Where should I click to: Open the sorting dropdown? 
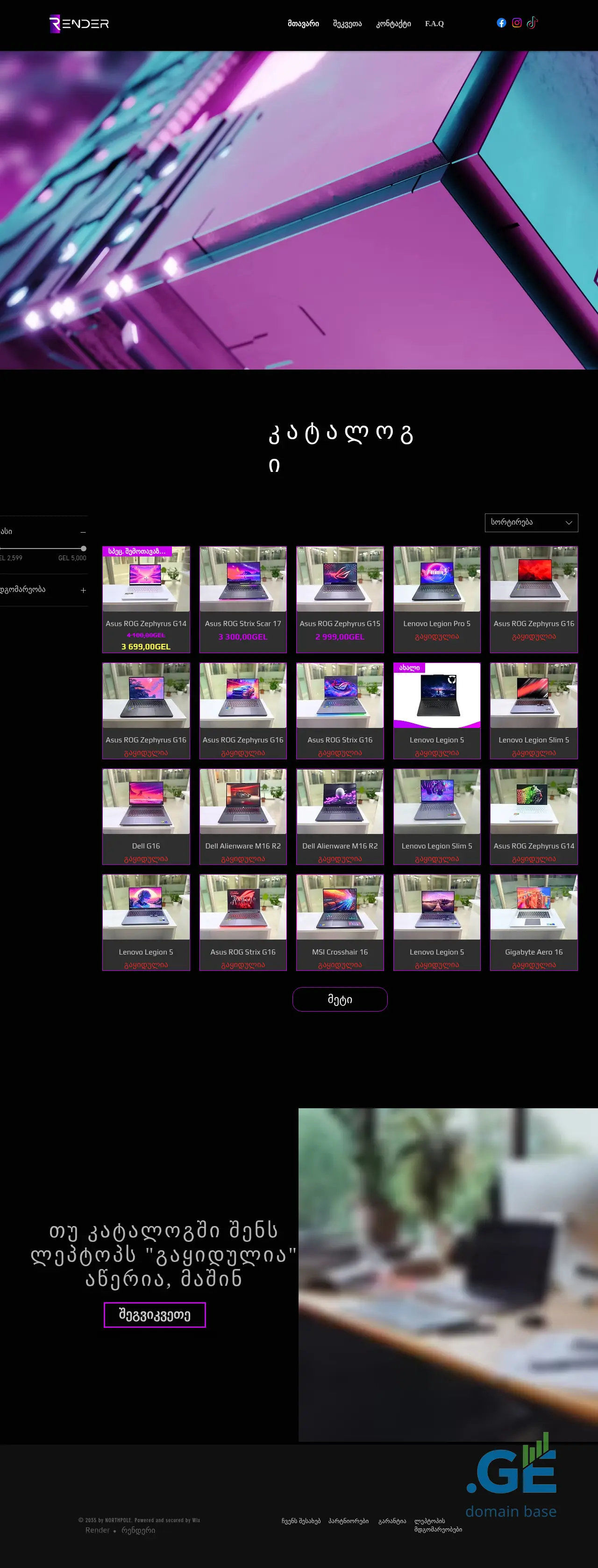tap(531, 522)
